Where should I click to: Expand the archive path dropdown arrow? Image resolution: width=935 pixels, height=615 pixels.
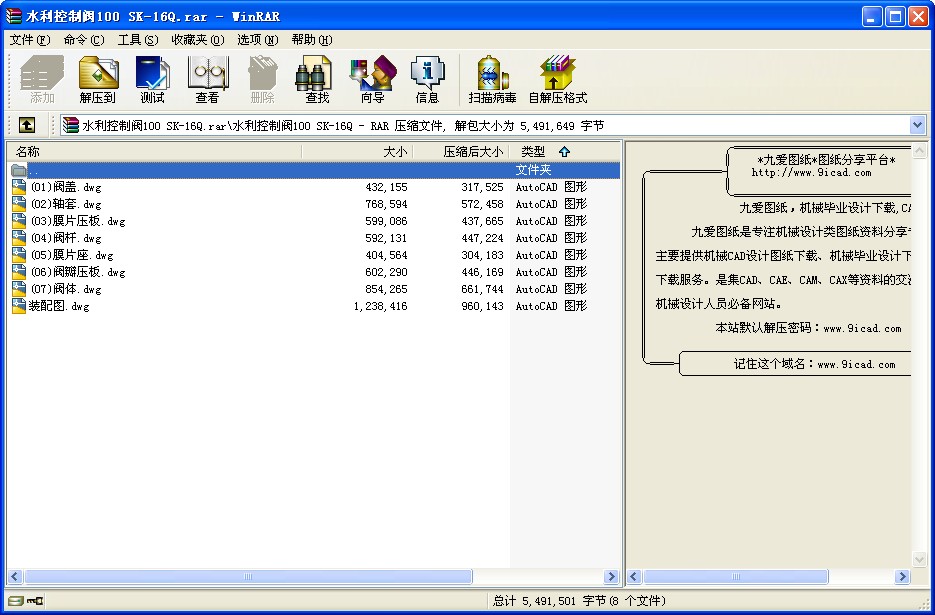point(917,125)
